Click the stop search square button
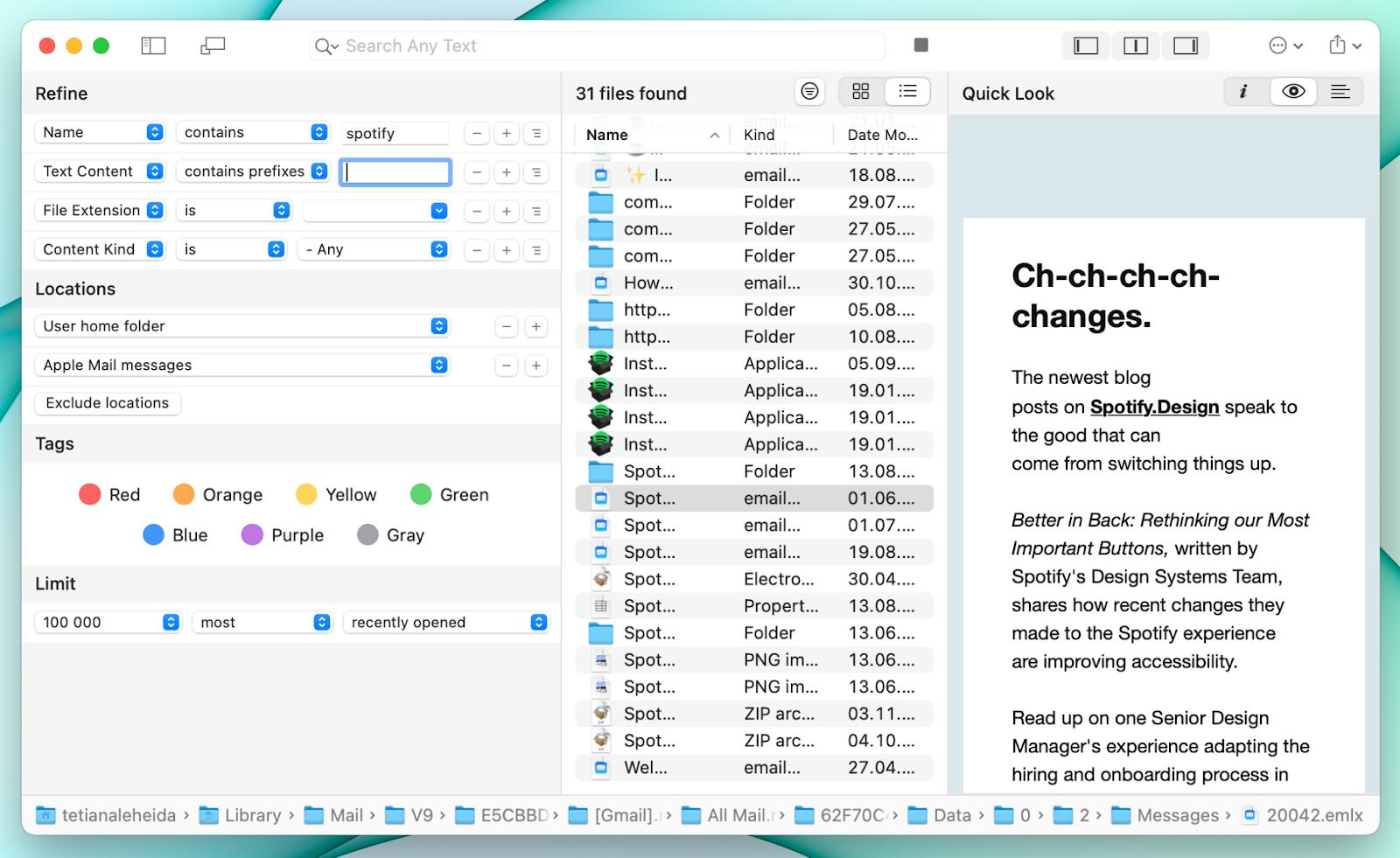The height and width of the screenshot is (858, 1400). (920, 45)
